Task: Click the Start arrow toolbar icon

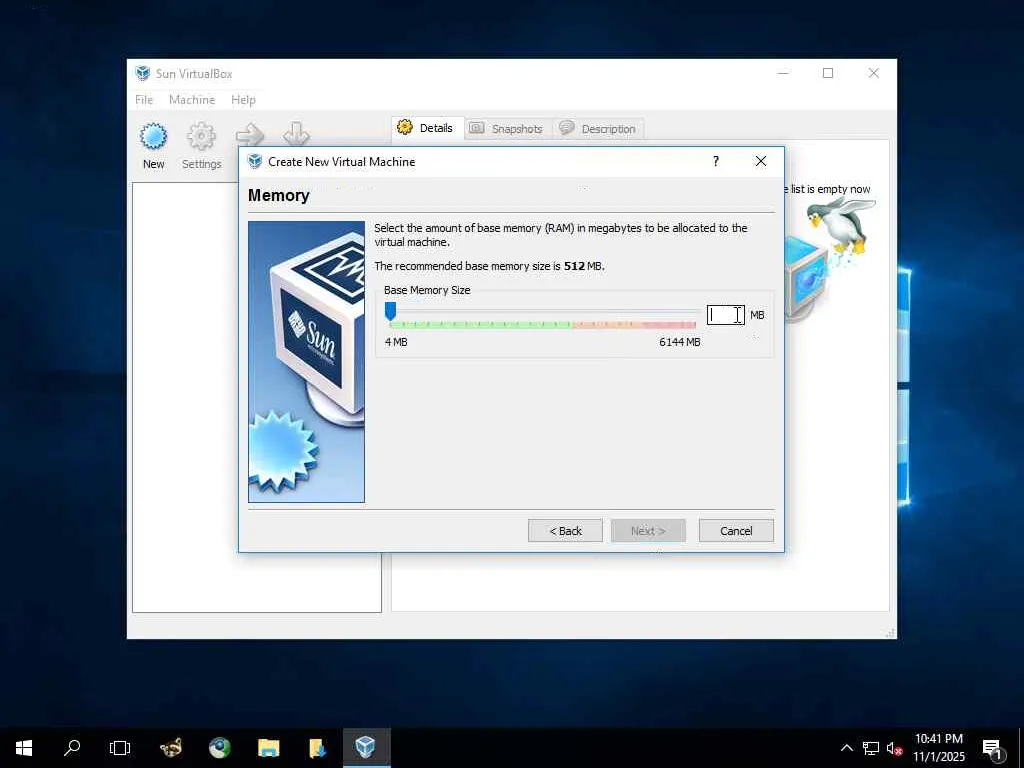Action: (x=249, y=135)
